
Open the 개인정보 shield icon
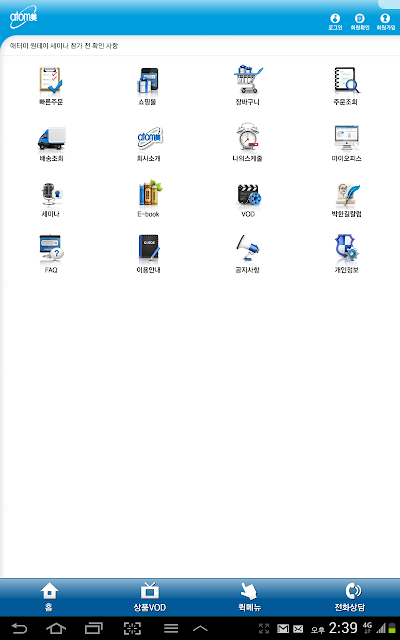click(346, 249)
